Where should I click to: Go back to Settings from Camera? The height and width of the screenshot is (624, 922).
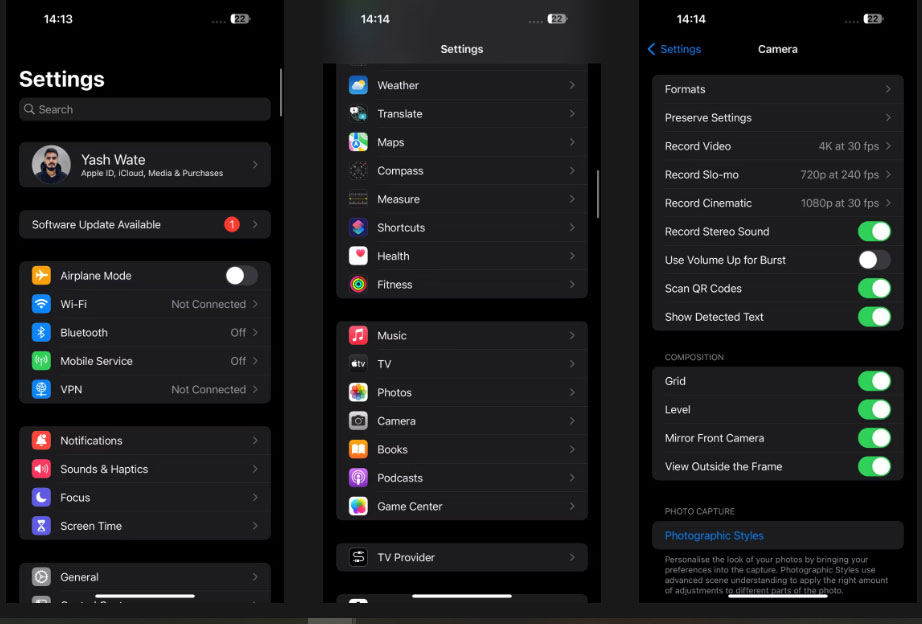[x=674, y=49]
